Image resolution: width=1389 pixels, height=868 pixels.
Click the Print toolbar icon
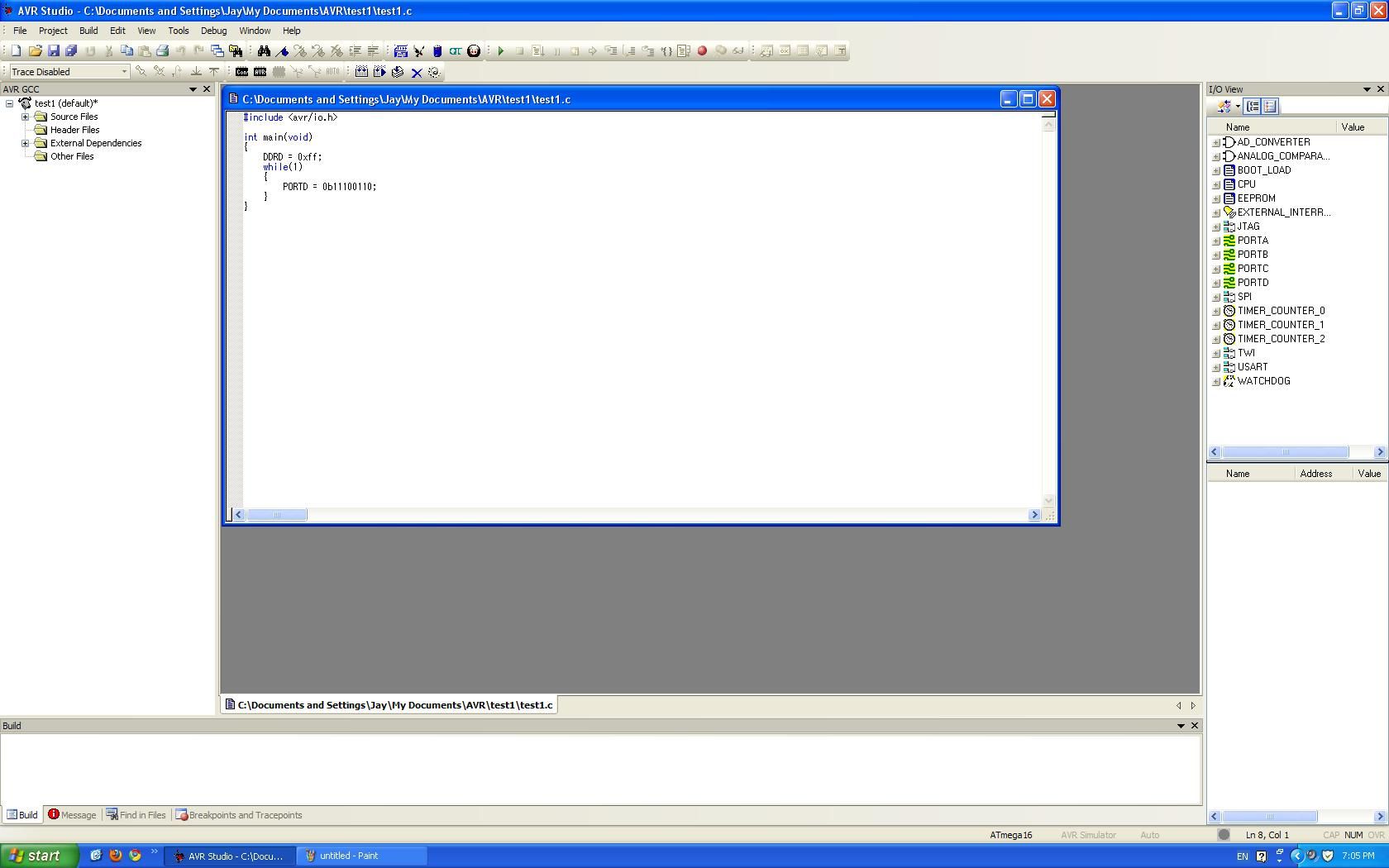tap(164, 50)
